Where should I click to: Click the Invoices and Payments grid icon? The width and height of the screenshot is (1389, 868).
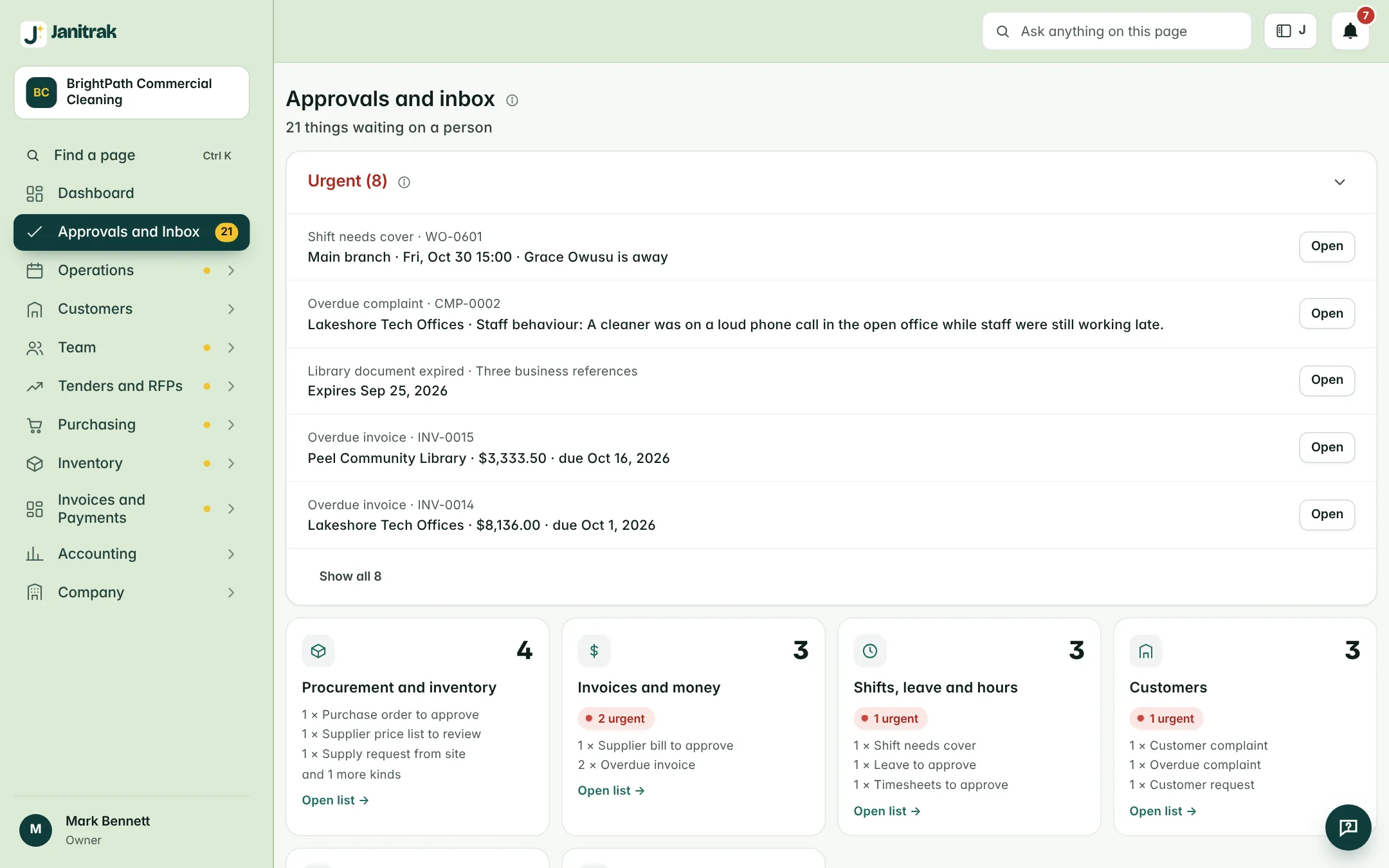35,509
